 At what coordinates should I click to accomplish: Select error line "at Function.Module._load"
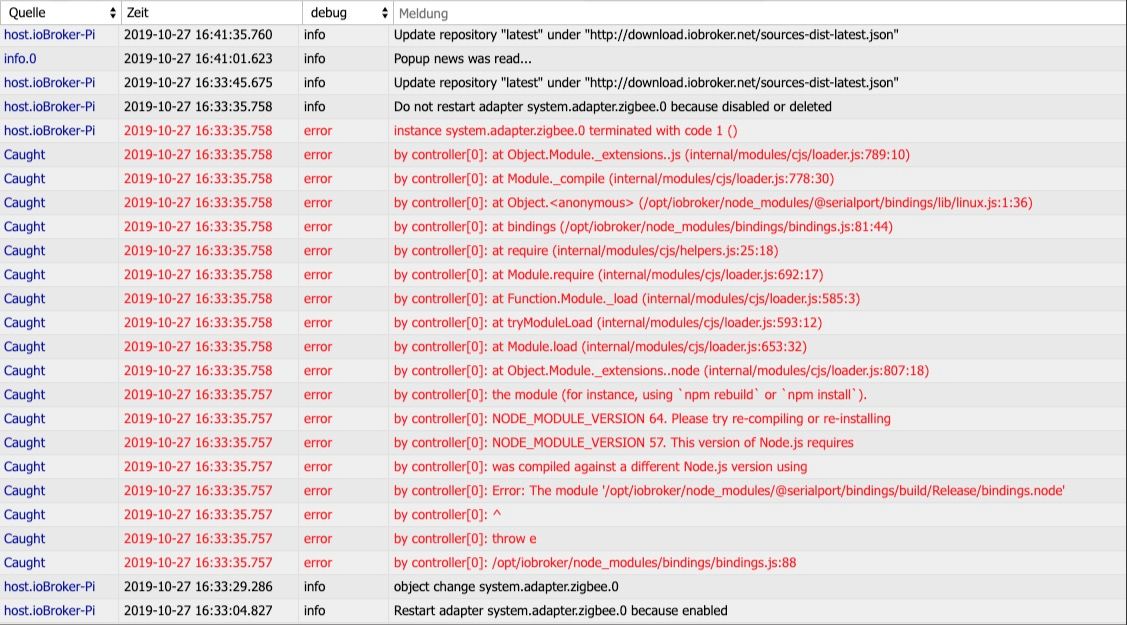coord(627,299)
